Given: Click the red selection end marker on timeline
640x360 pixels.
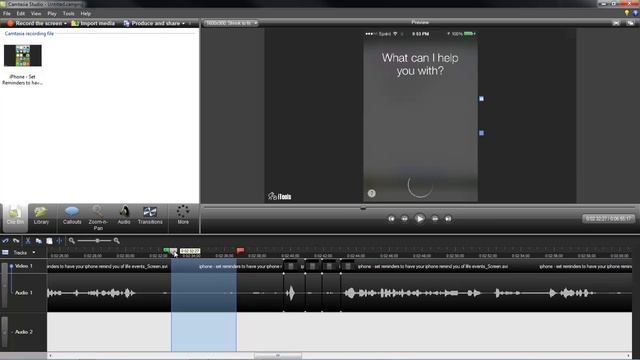Looking at the screenshot, I should (x=240, y=250).
